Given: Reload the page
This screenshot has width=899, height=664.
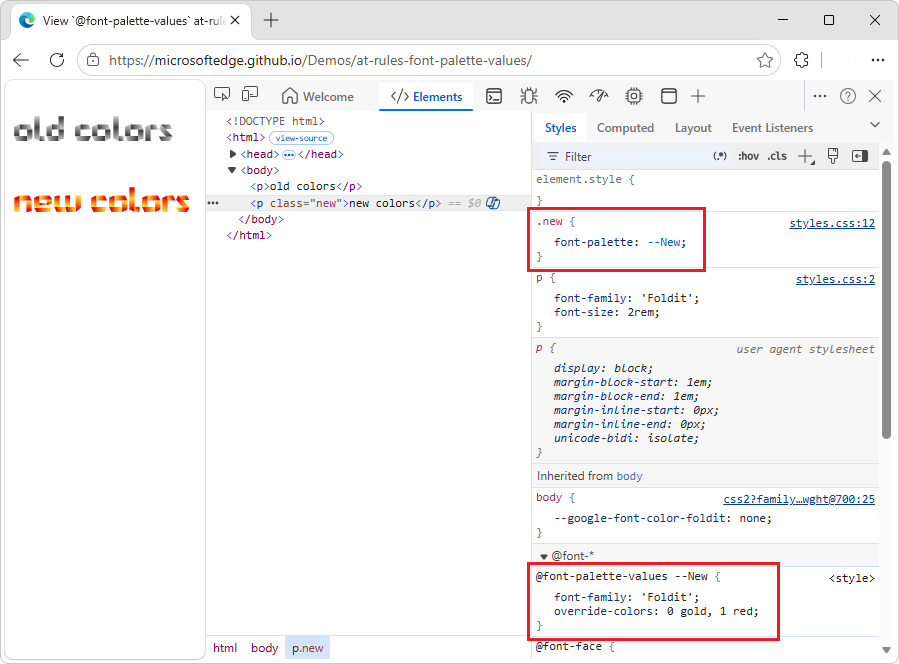Looking at the screenshot, I should 57,60.
